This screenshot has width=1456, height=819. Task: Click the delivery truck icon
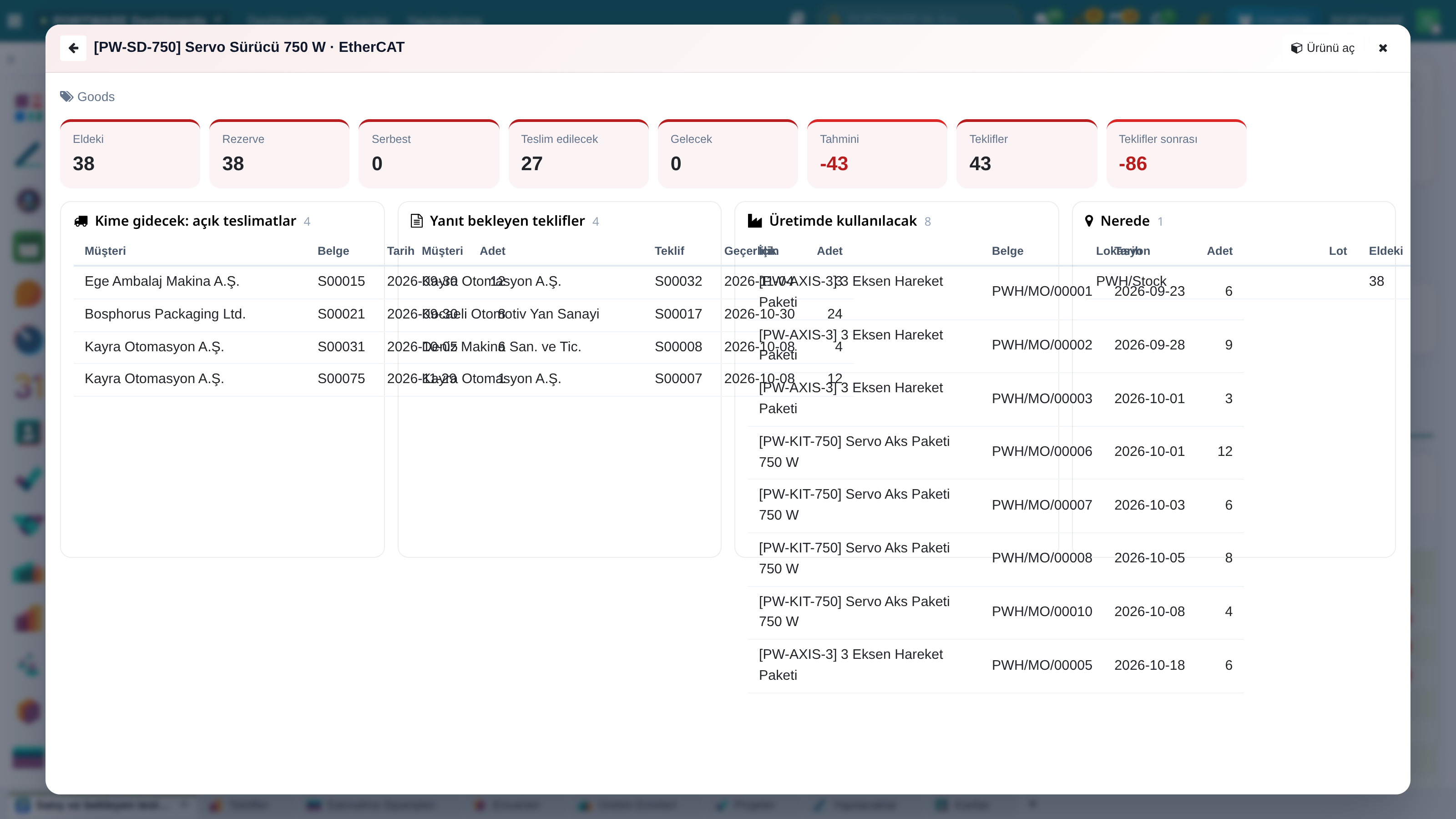tap(81, 221)
